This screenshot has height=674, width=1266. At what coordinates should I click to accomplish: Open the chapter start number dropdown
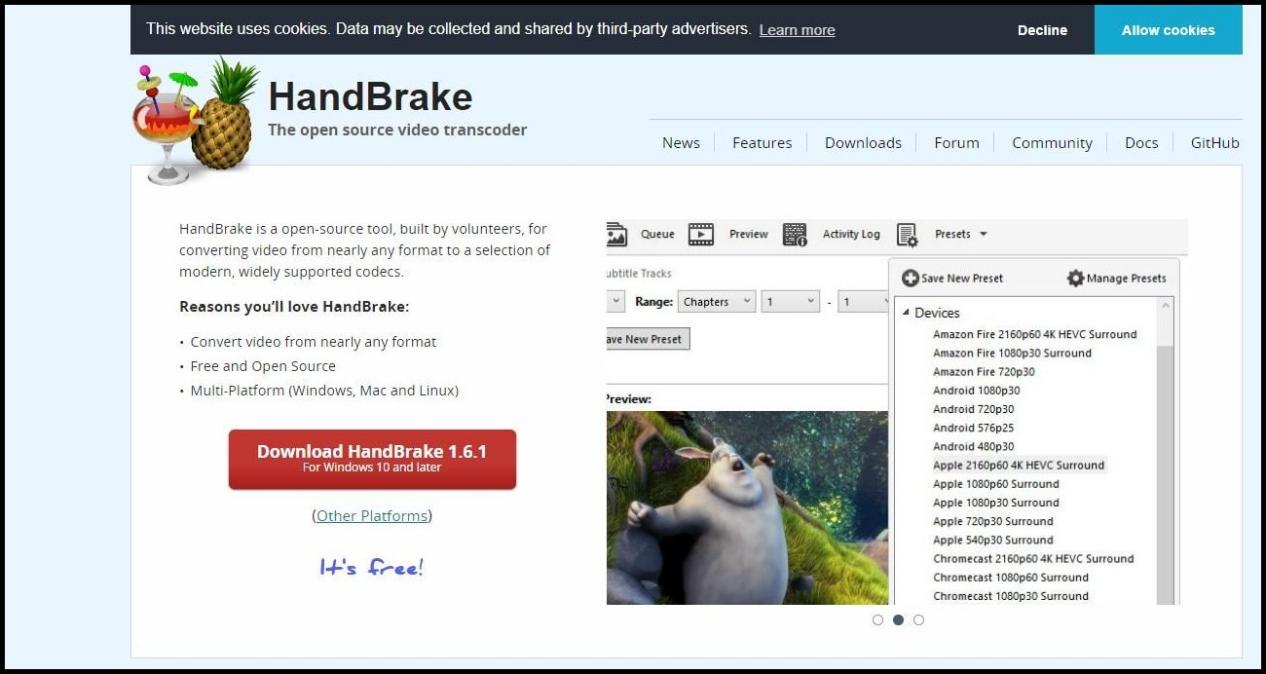coord(790,302)
